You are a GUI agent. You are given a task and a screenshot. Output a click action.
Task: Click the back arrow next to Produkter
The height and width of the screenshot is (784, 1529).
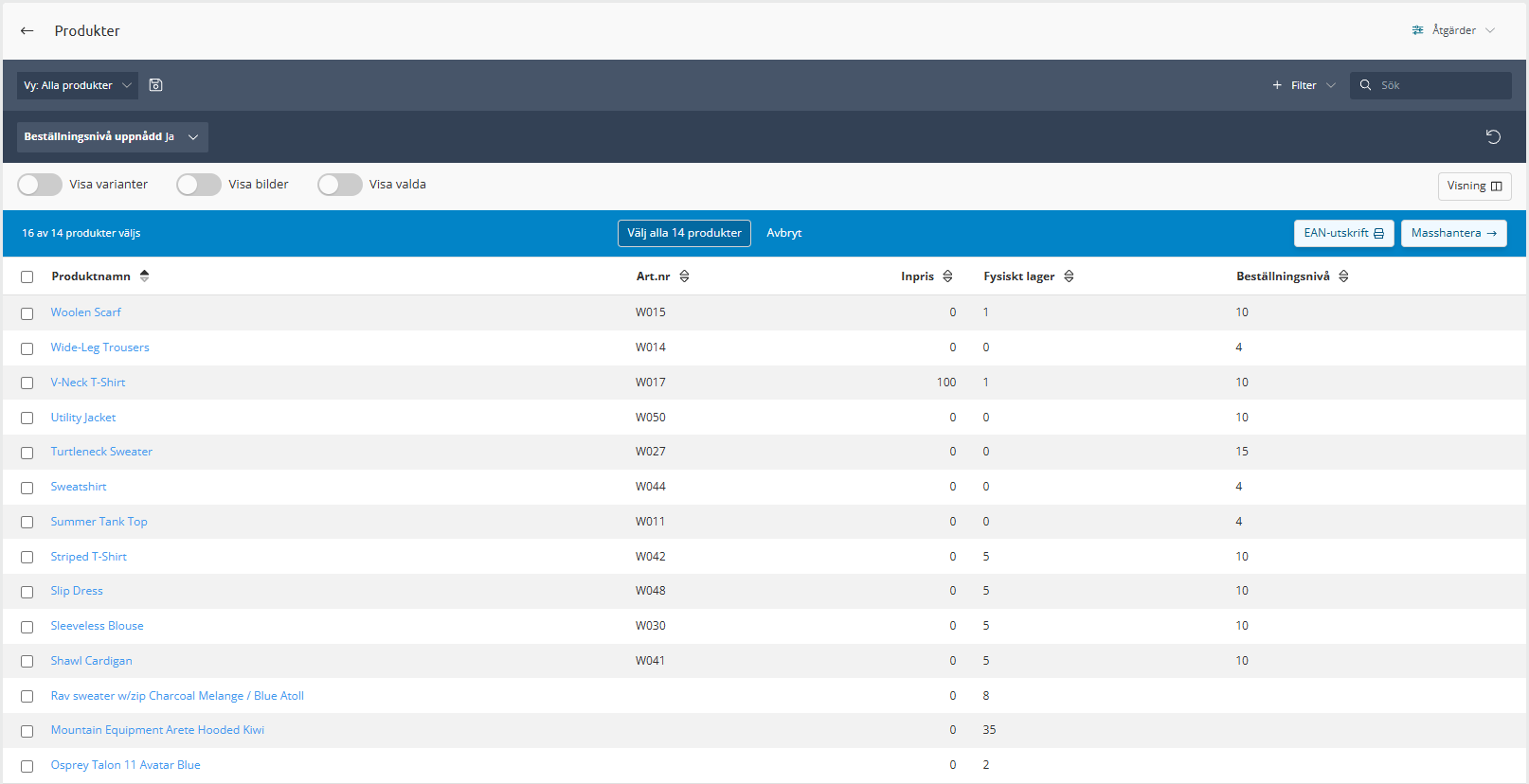pyautogui.click(x=27, y=31)
